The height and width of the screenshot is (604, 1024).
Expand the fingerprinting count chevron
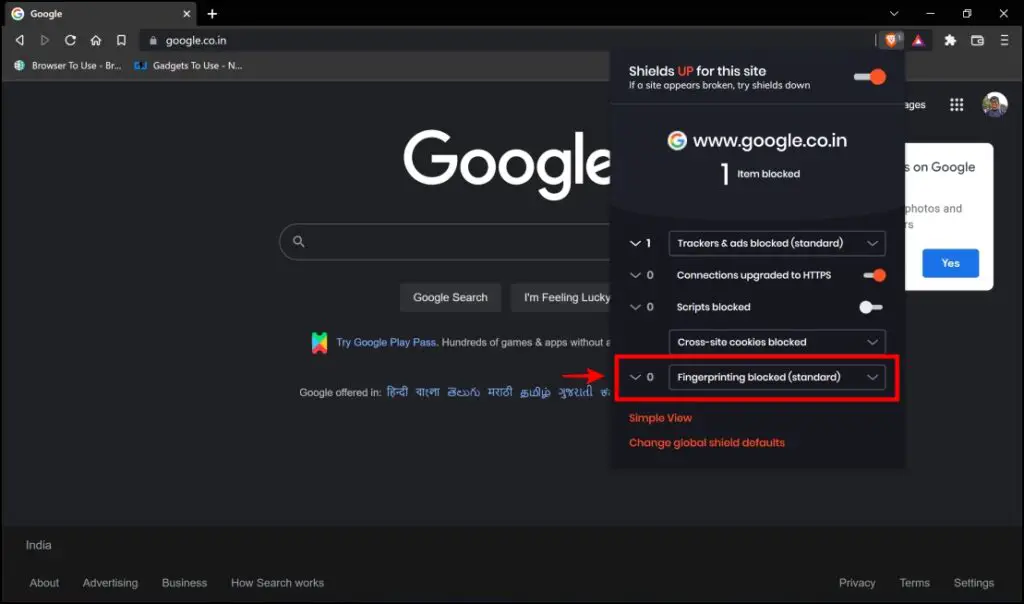[635, 377]
